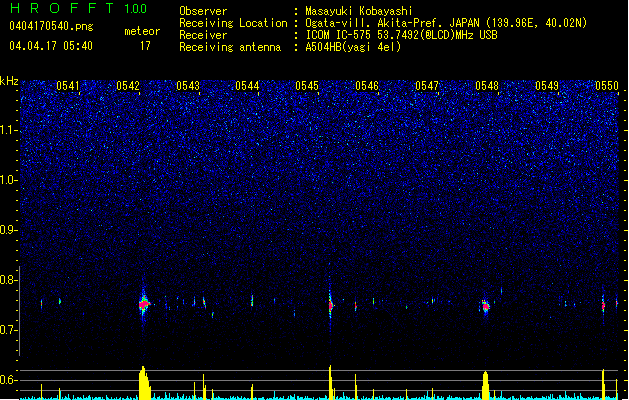Click the 0545 time marker
The height and width of the screenshot is (400, 629).
pyautogui.click(x=307, y=86)
